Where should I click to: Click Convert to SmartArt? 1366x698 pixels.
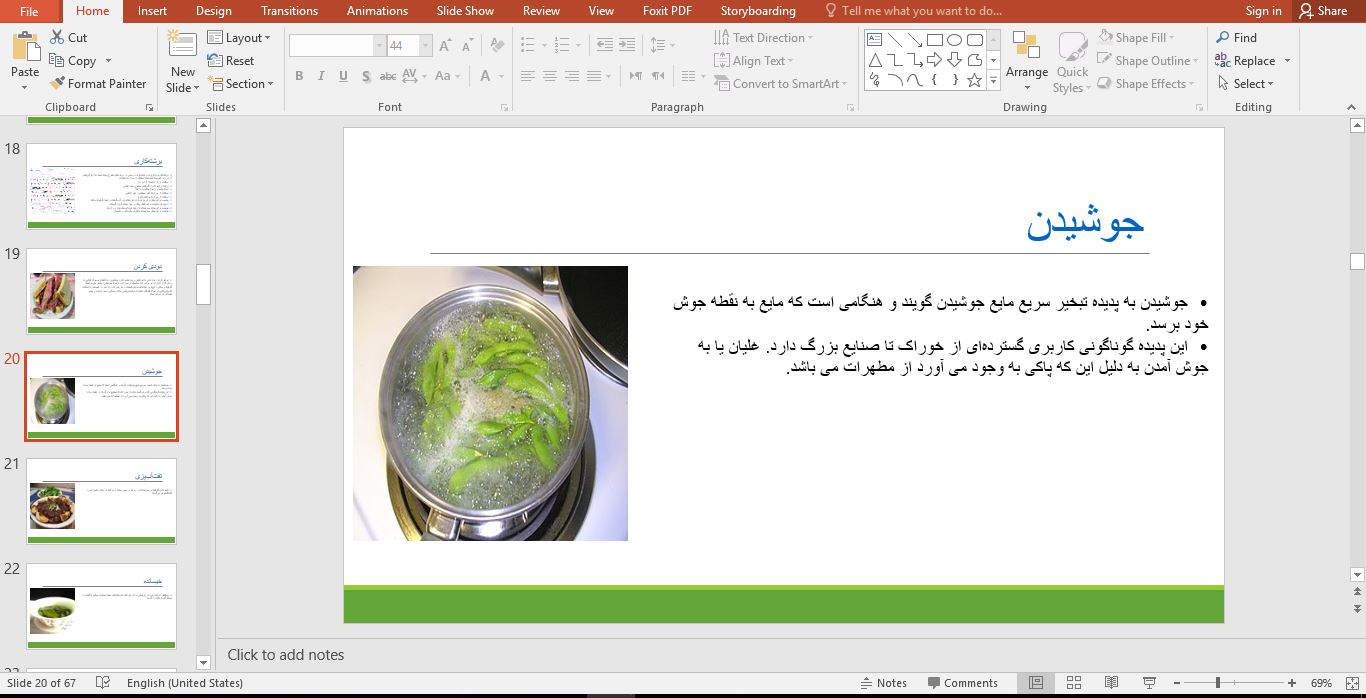pyautogui.click(x=781, y=84)
